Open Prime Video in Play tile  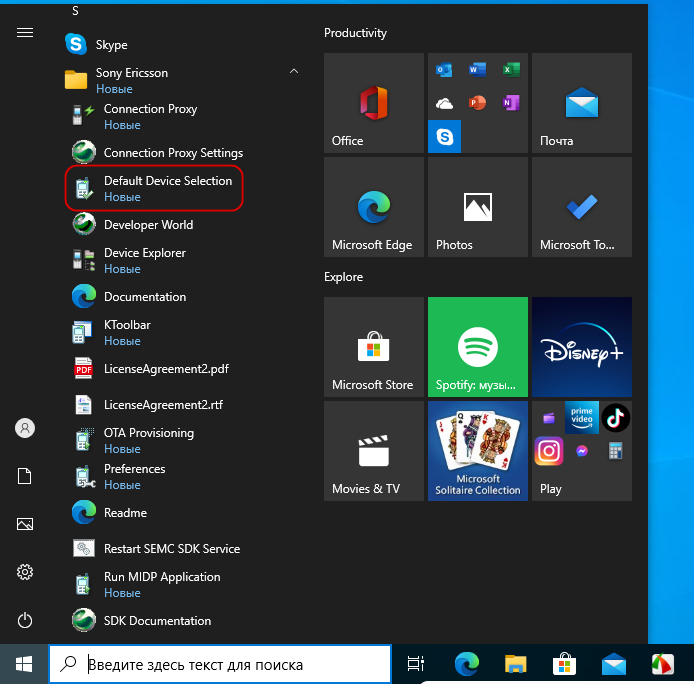(582, 417)
